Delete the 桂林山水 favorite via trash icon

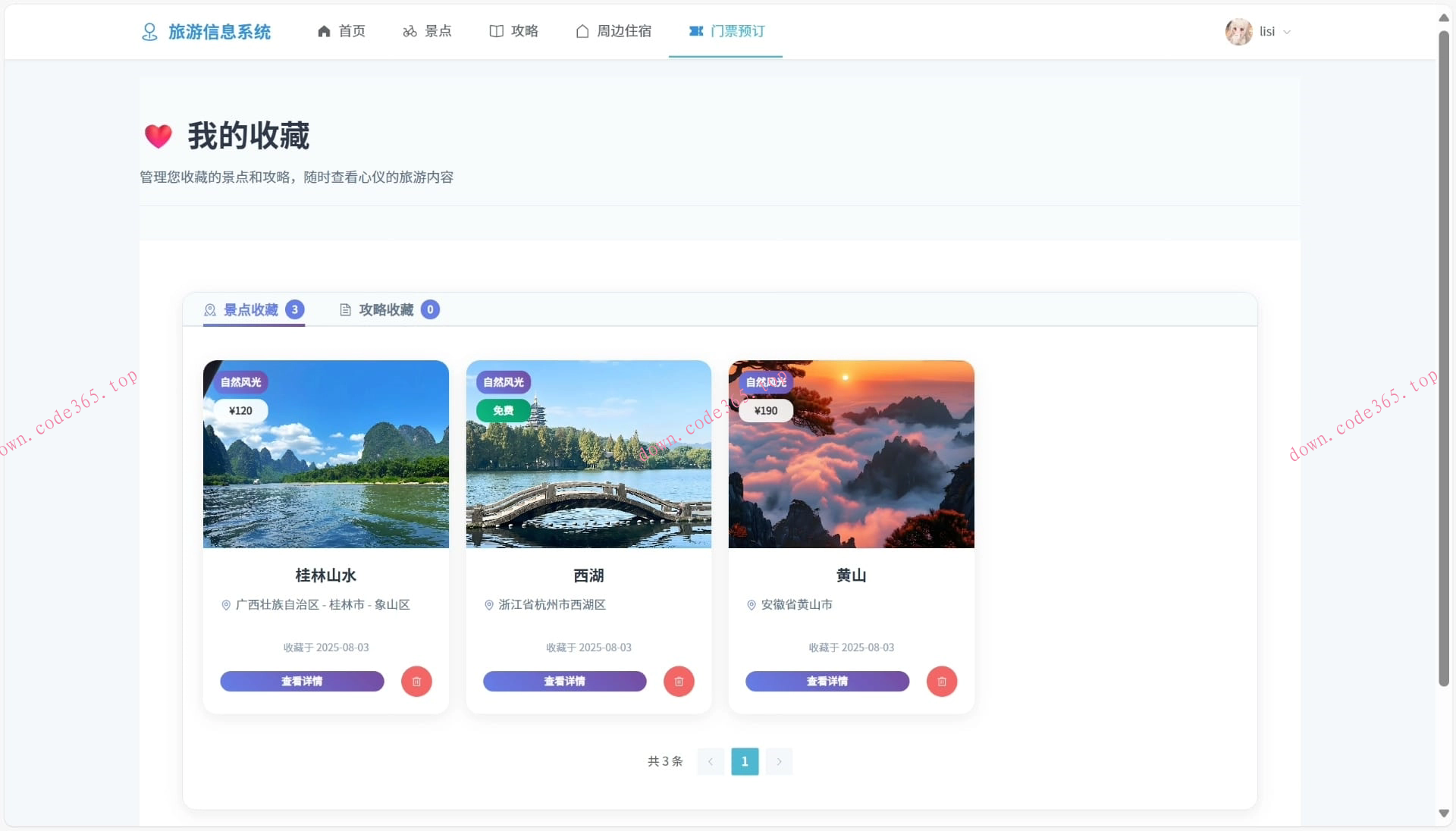pos(416,682)
